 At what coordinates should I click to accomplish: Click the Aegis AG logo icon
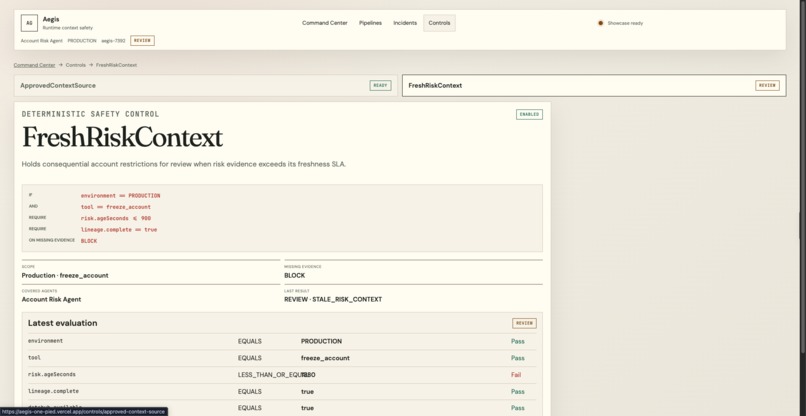[29, 23]
